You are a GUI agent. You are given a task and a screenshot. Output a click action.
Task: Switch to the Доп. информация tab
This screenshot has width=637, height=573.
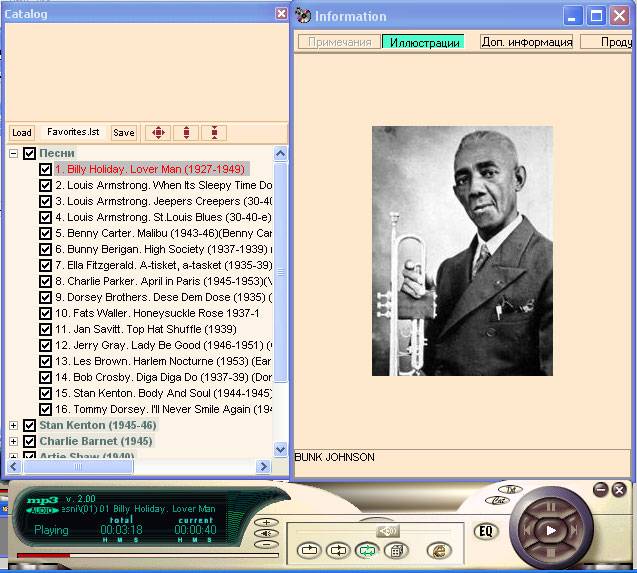526,42
